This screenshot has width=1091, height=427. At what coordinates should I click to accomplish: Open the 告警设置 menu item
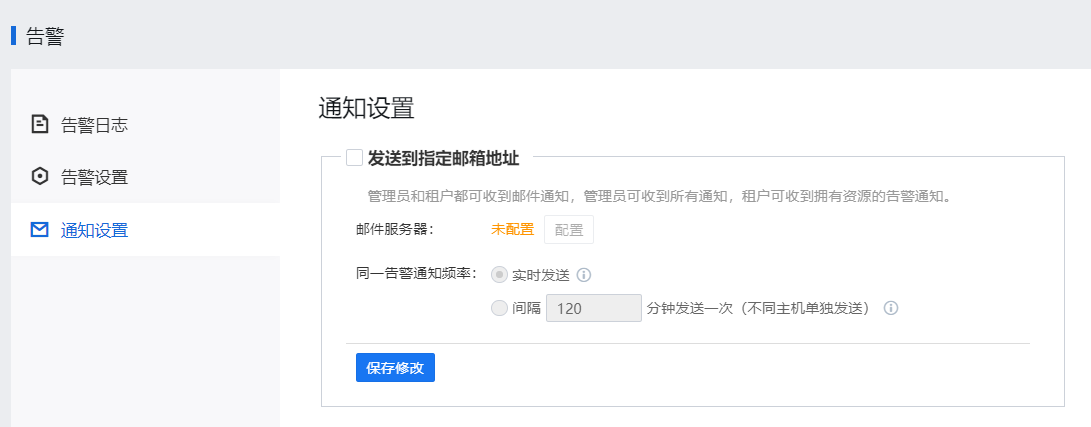pyautogui.click(x=145, y=177)
